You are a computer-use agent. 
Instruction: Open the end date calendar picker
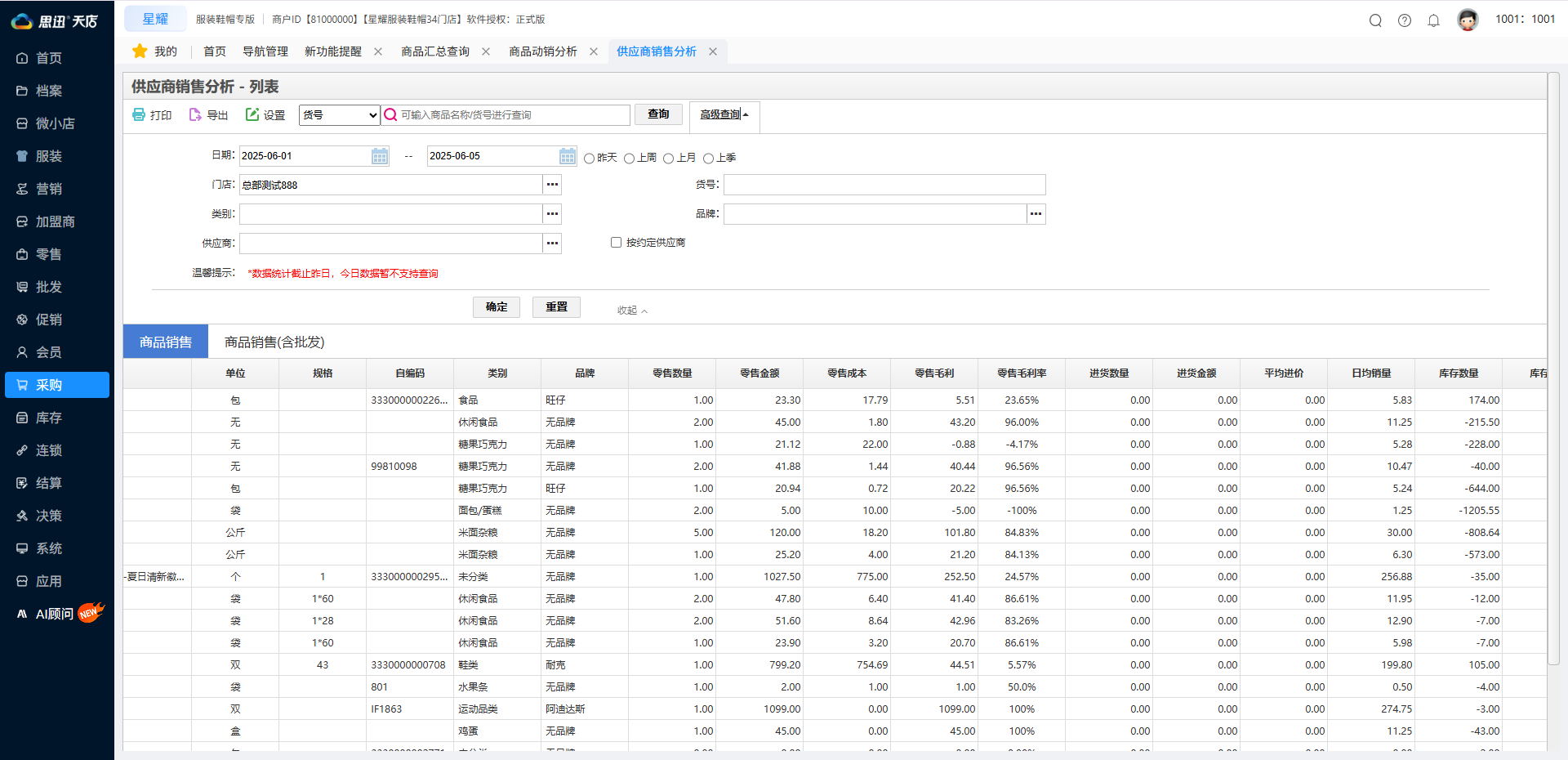click(x=568, y=156)
